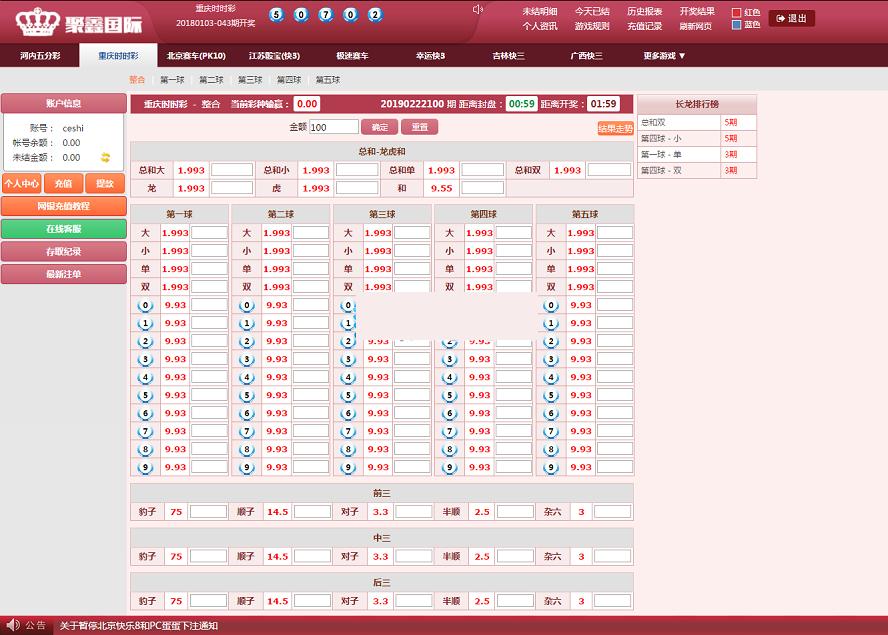The width and height of the screenshot is (888, 635).
Task: Click the announcement speaker icon at bottom
Action: [x=12, y=625]
